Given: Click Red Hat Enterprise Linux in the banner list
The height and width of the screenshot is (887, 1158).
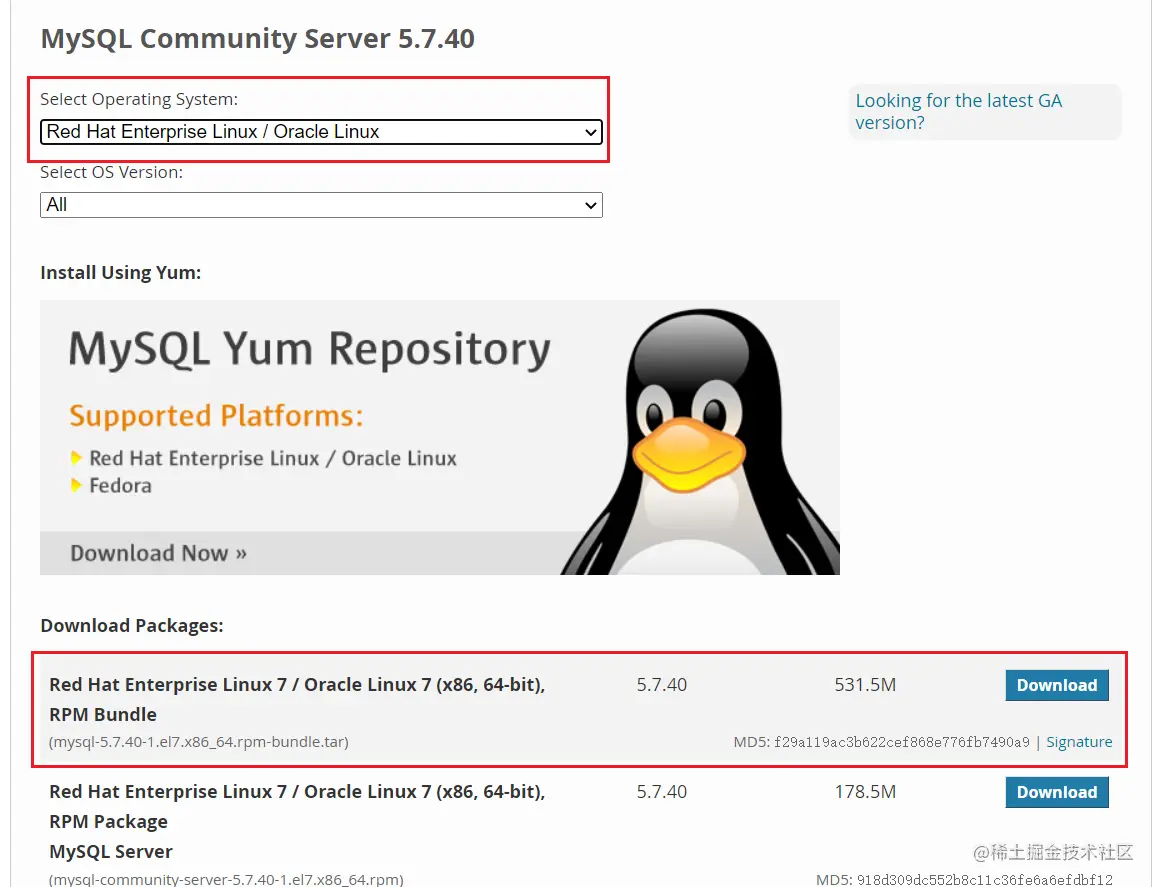Looking at the screenshot, I should click(273, 459).
